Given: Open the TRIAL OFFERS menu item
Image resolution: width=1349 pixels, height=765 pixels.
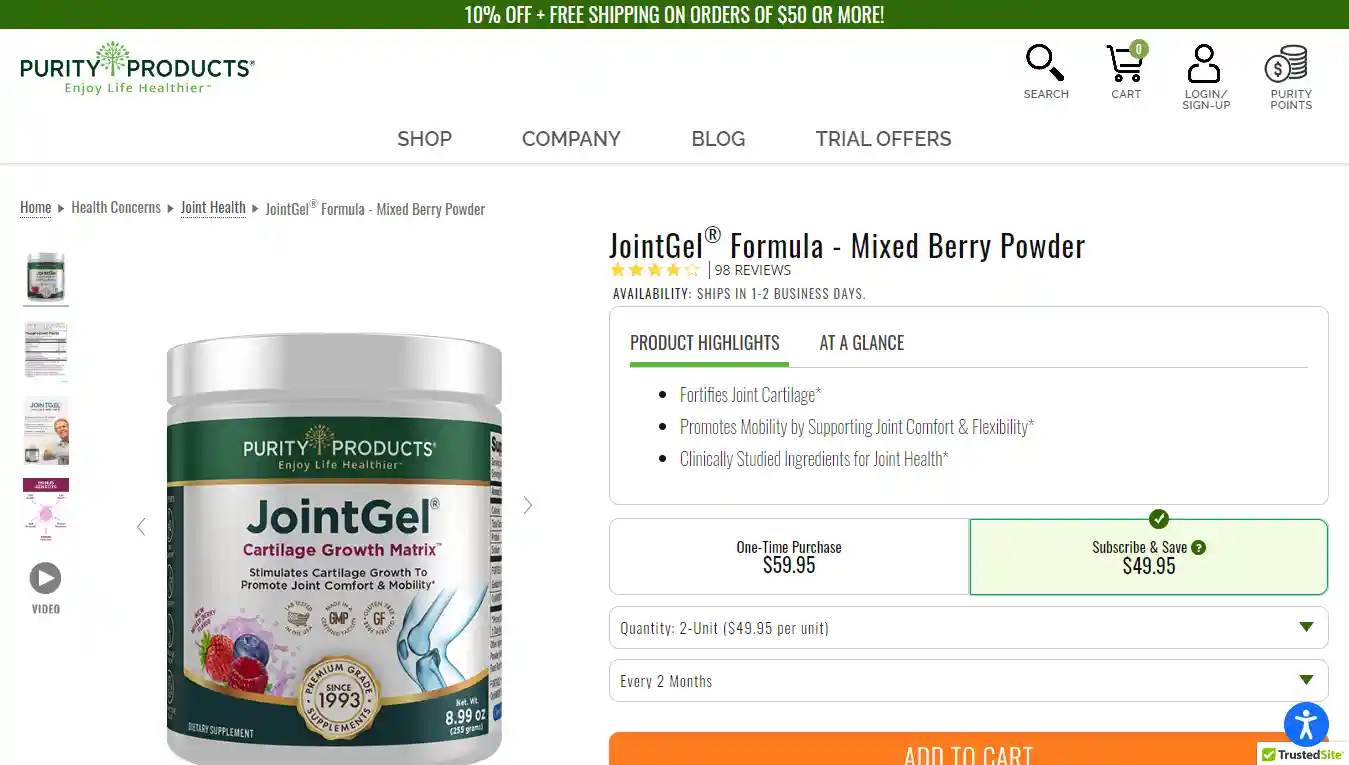Looking at the screenshot, I should click(x=883, y=139).
